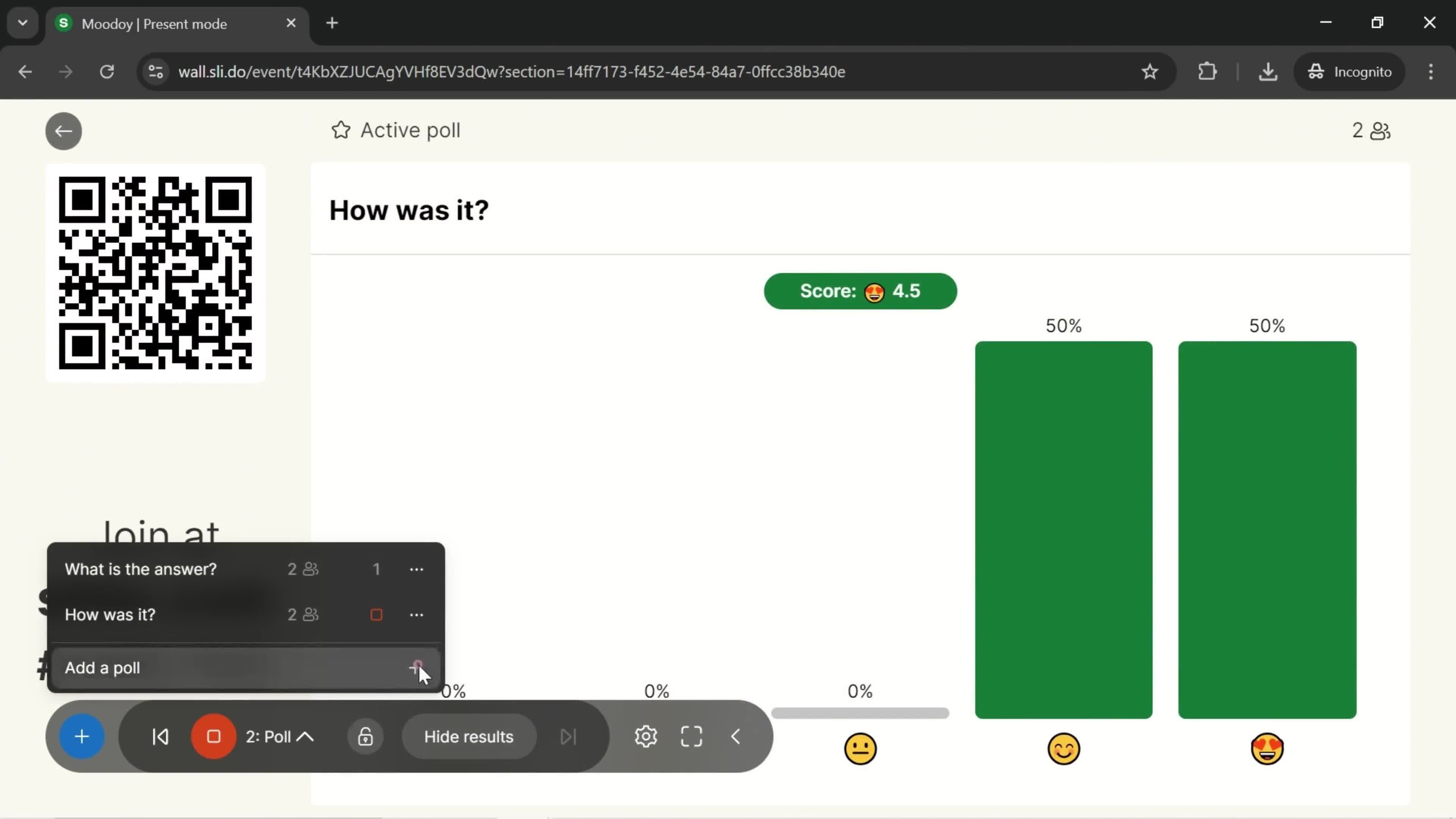Click the back navigation arrow icon

coord(63,131)
